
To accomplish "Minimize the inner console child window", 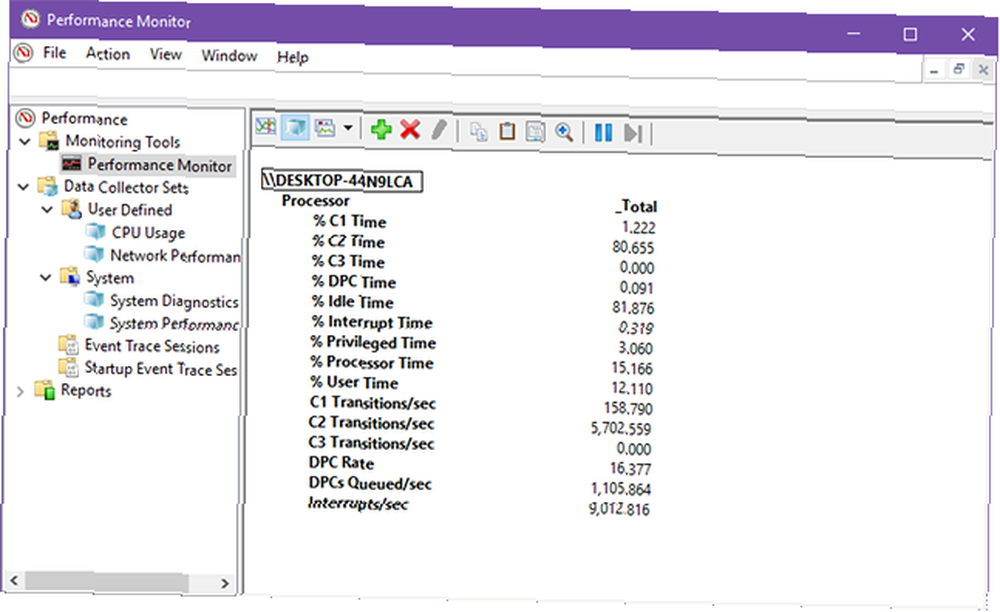I will (x=934, y=70).
